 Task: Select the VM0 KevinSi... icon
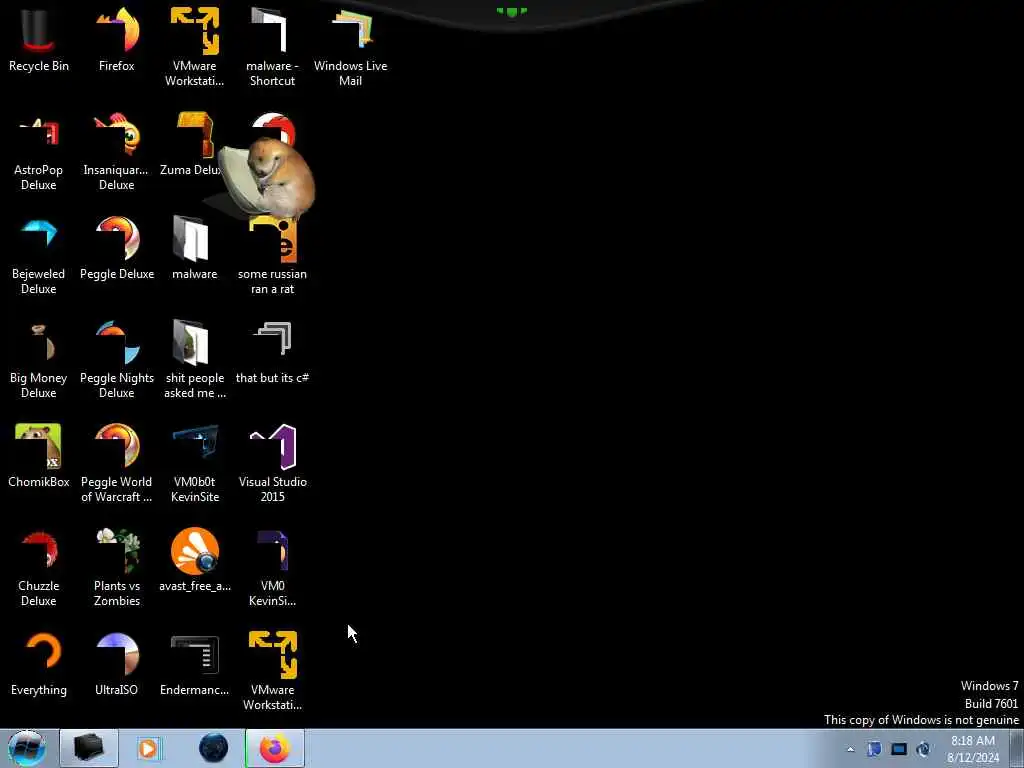[x=272, y=568]
